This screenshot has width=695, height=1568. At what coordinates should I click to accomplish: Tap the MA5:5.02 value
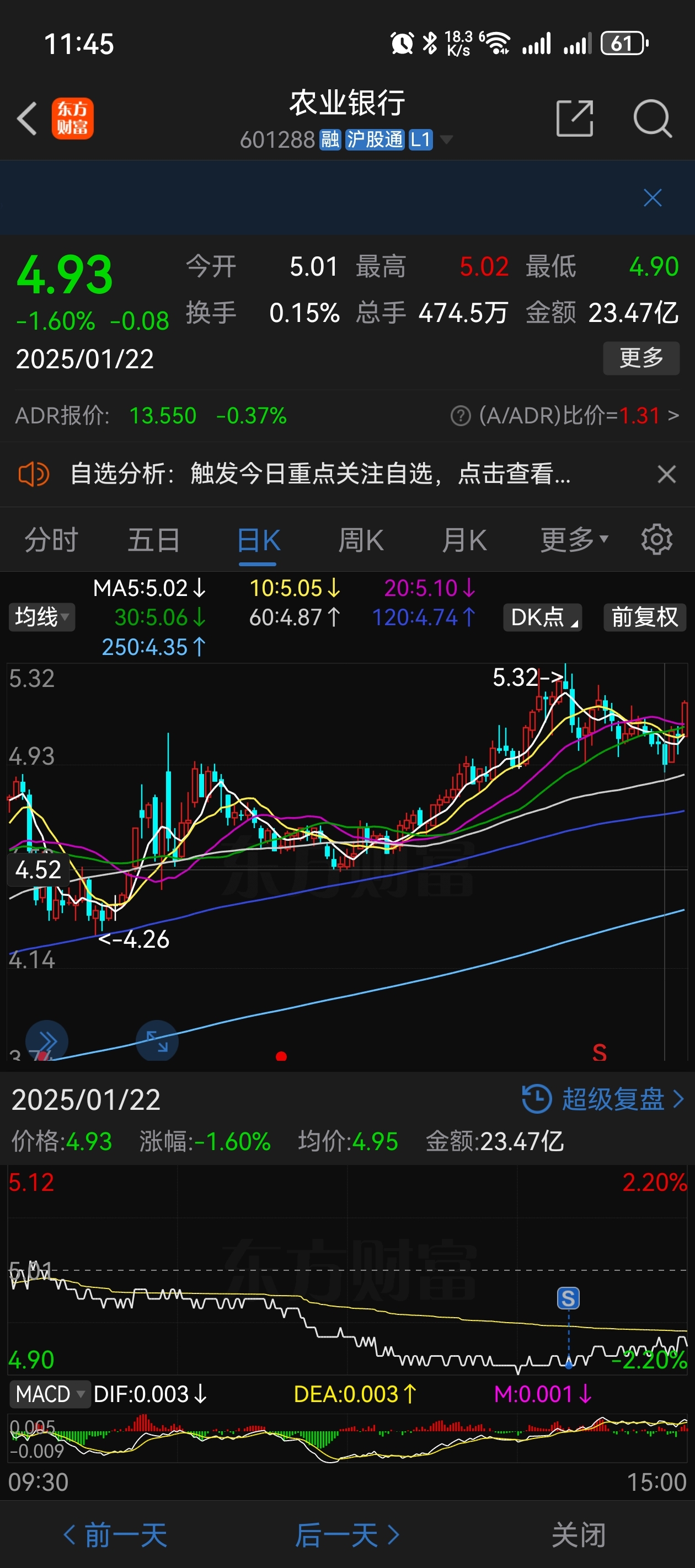[150, 588]
